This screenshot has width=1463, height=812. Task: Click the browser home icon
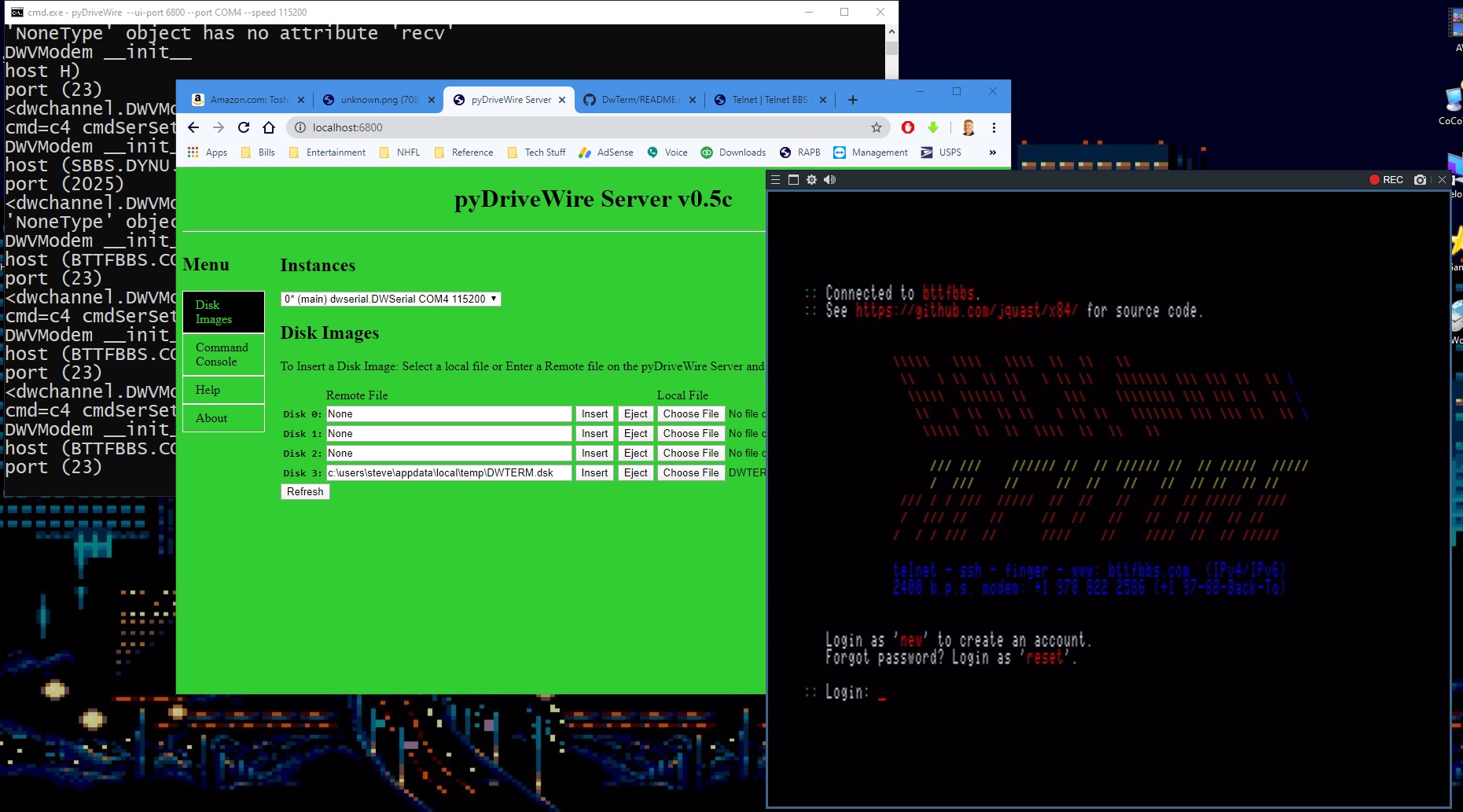(269, 127)
